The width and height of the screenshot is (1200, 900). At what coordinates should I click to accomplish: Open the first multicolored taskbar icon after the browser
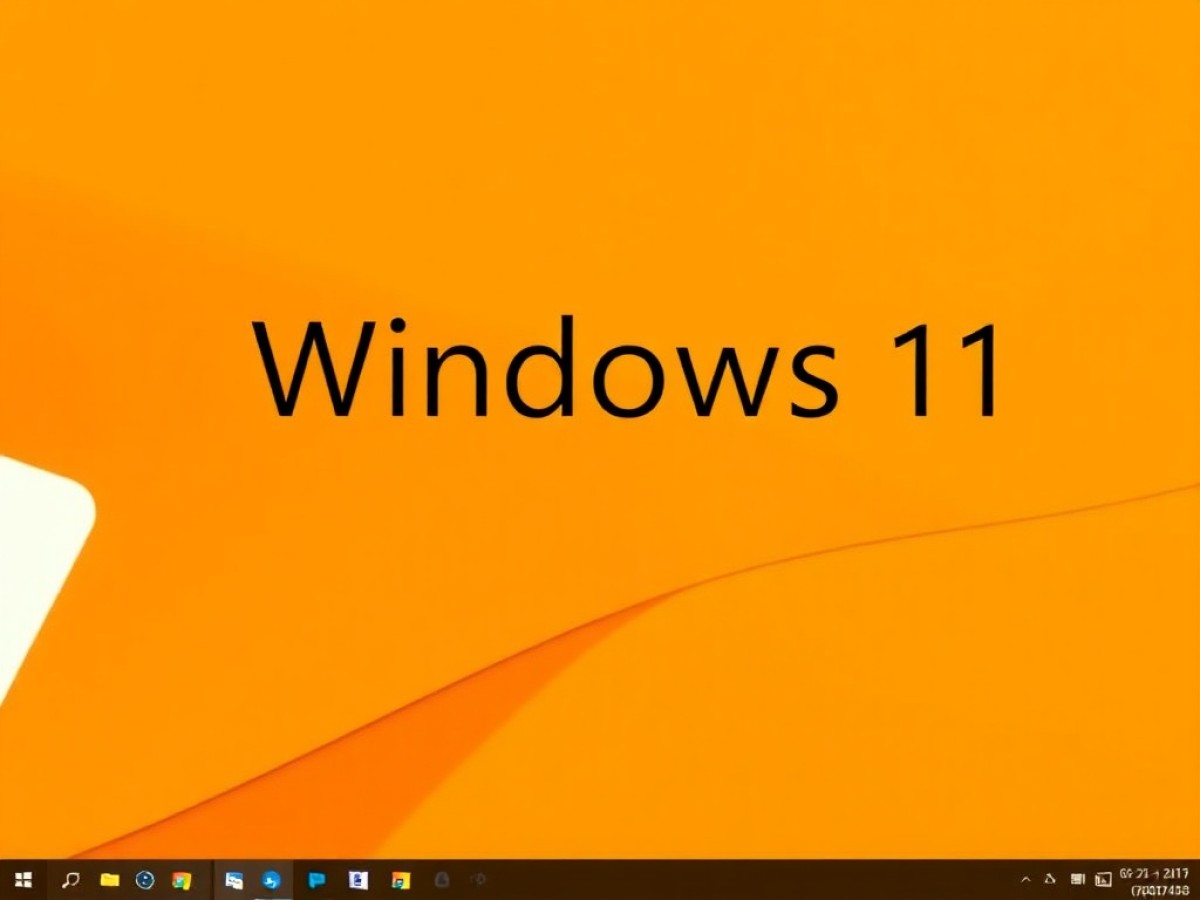coord(181,880)
